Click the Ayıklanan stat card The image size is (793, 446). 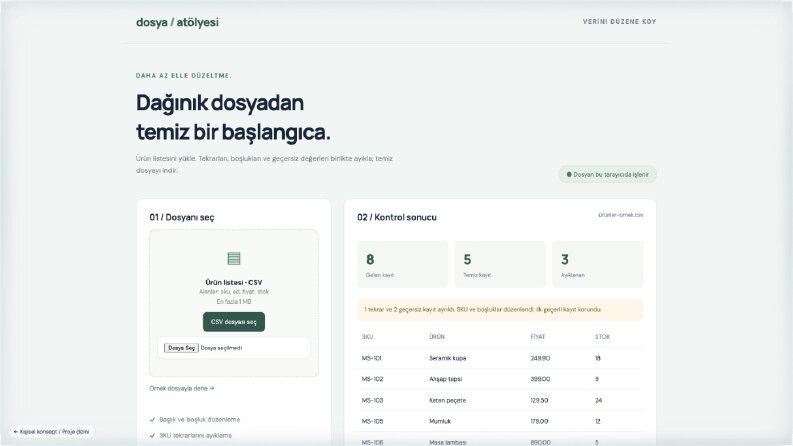tap(598, 264)
